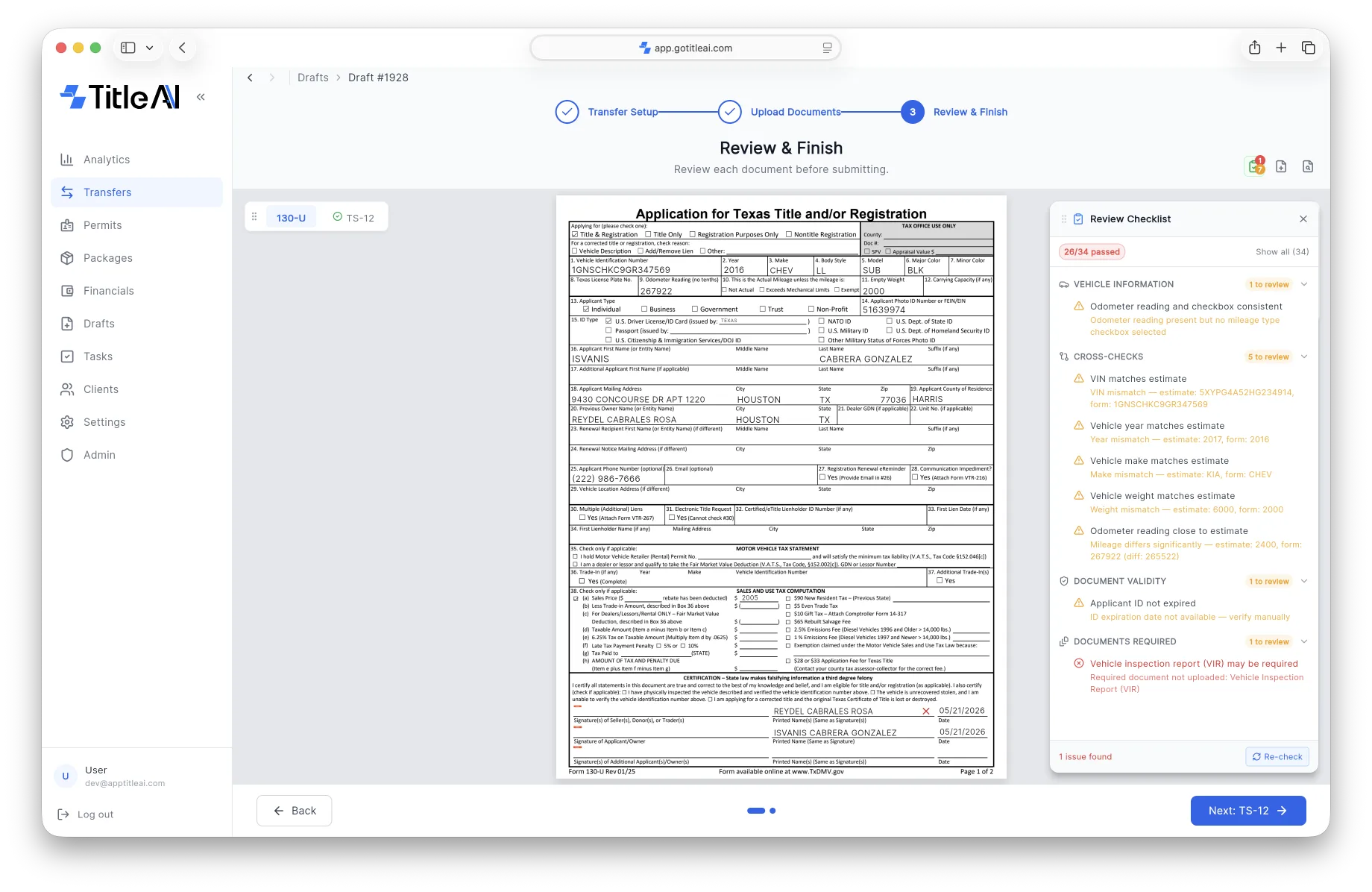1372x892 pixels.
Task: Collapse the Documents Required section
Action: click(x=1304, y=641)
